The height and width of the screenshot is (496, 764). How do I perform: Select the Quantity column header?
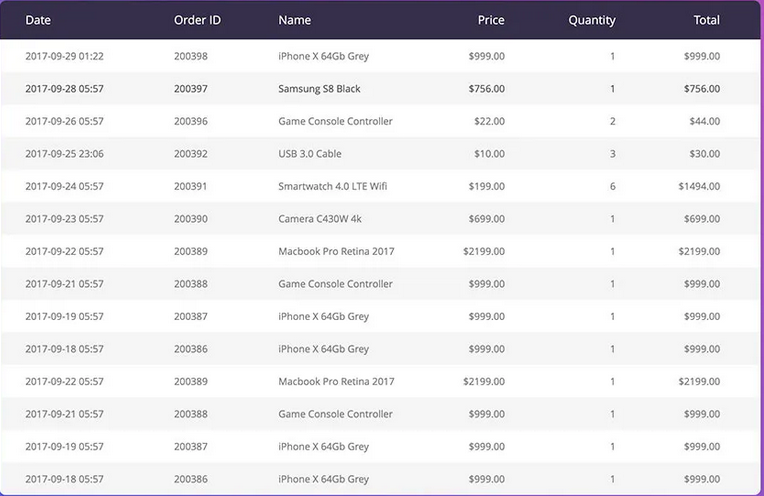[x=592, y=20]
